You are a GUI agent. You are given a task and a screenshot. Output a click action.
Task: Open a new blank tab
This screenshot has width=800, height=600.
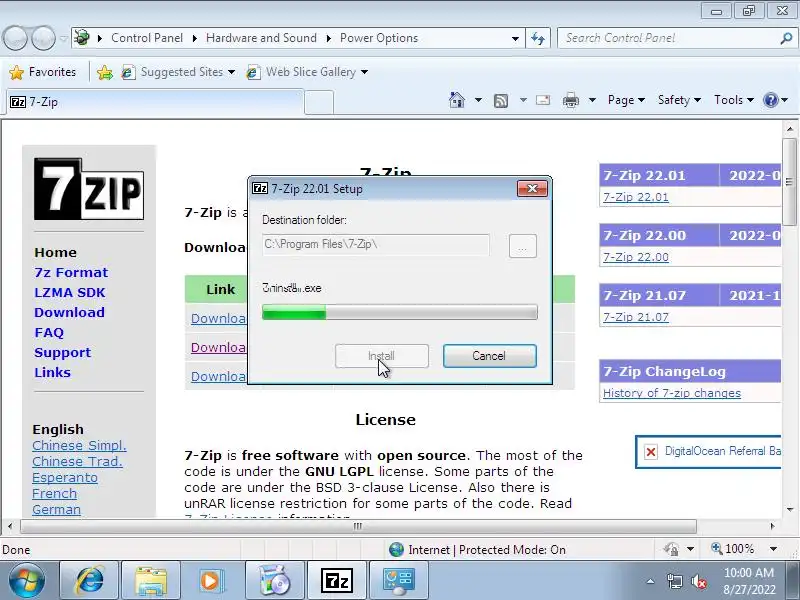tap(319, 103)
